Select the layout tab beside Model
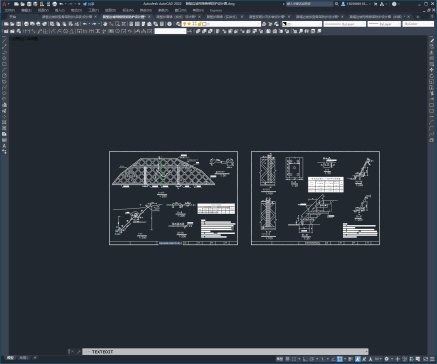This screenshot has width=437, height=364. coord(24,358)
